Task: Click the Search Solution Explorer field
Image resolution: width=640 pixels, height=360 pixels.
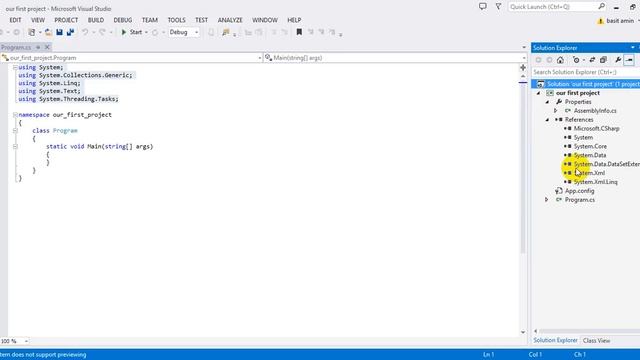Action: pos(586,72)
